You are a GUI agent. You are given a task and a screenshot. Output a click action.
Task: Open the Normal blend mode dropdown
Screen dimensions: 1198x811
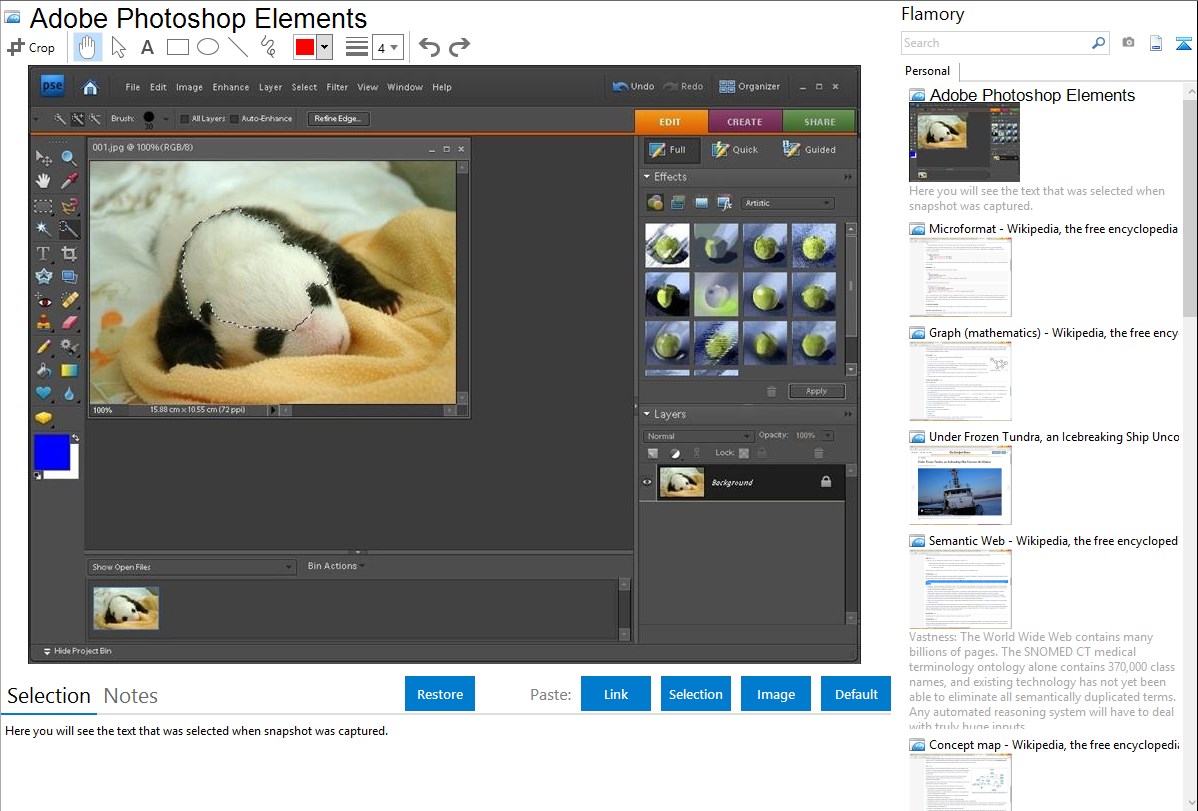(698, 436)
